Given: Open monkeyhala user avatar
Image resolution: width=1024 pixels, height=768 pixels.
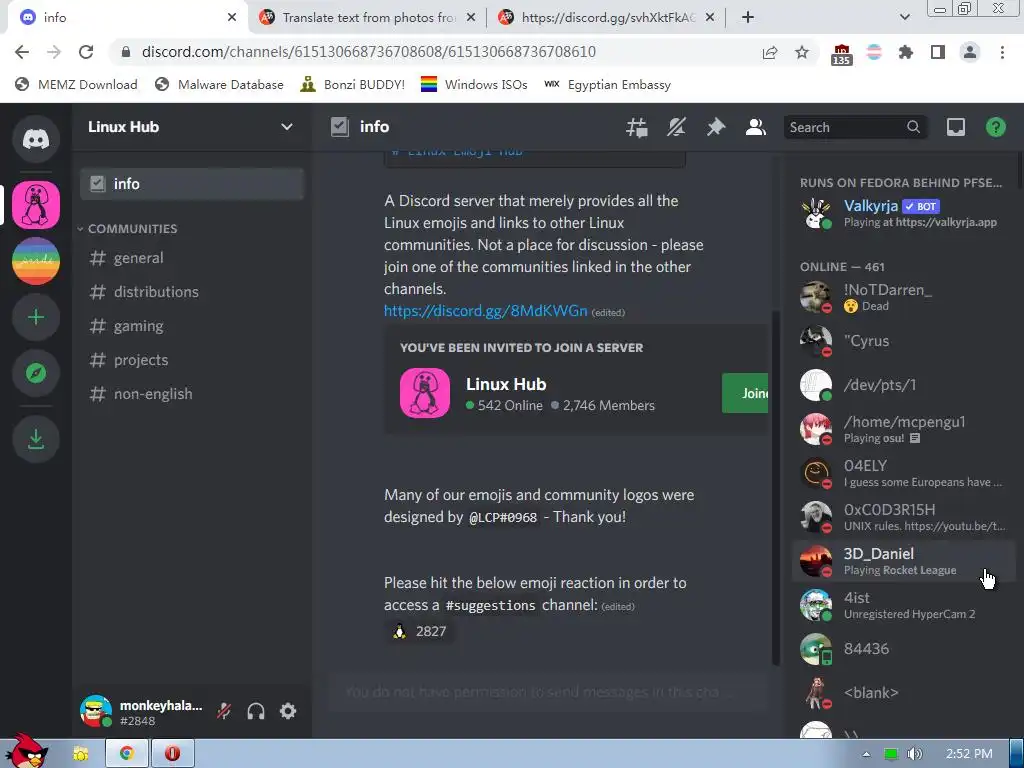Looking at the screenshot, I should point(96,711).
